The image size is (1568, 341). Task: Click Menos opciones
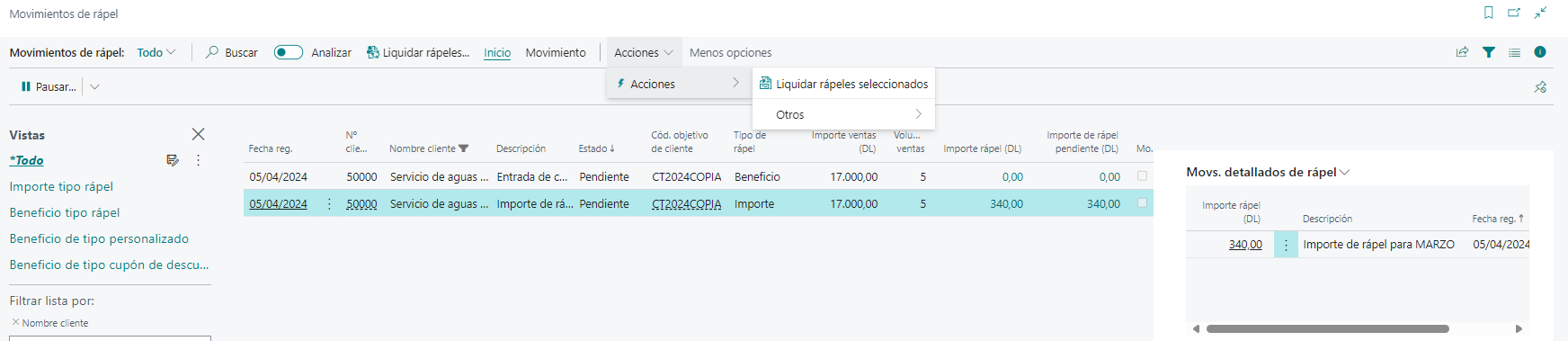point(730,52)
